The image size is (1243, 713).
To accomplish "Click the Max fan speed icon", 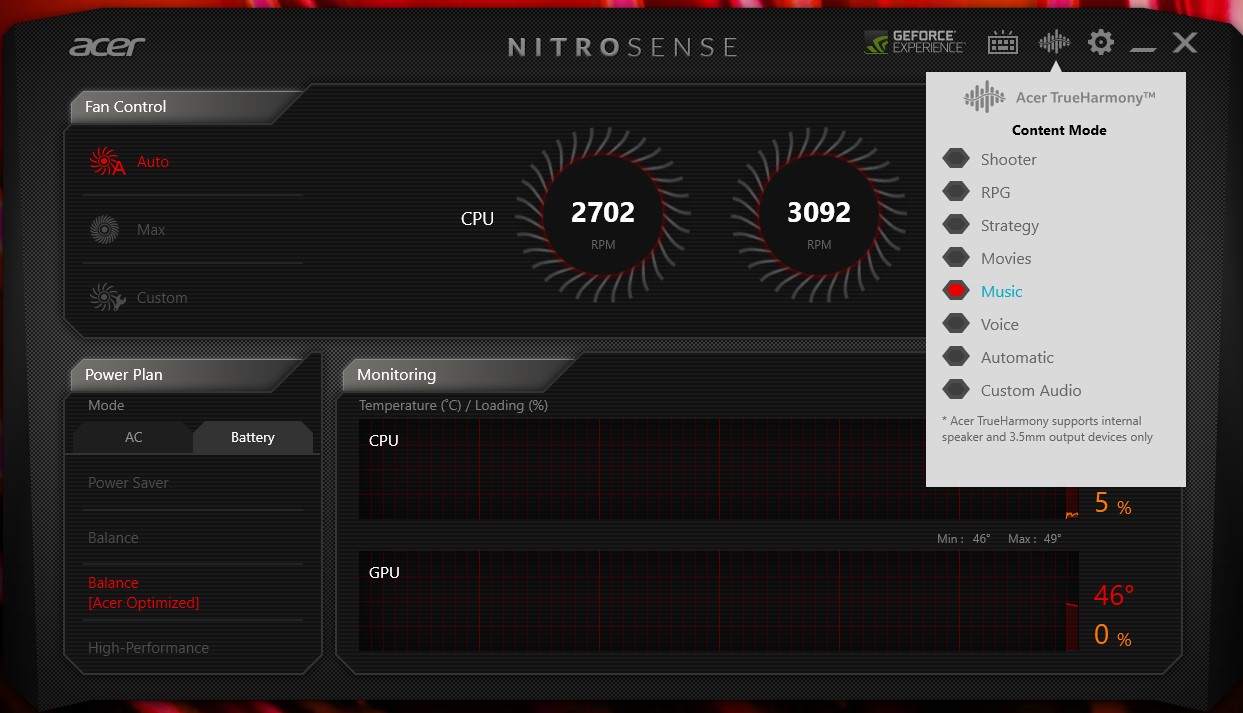I will pos(104,230).
